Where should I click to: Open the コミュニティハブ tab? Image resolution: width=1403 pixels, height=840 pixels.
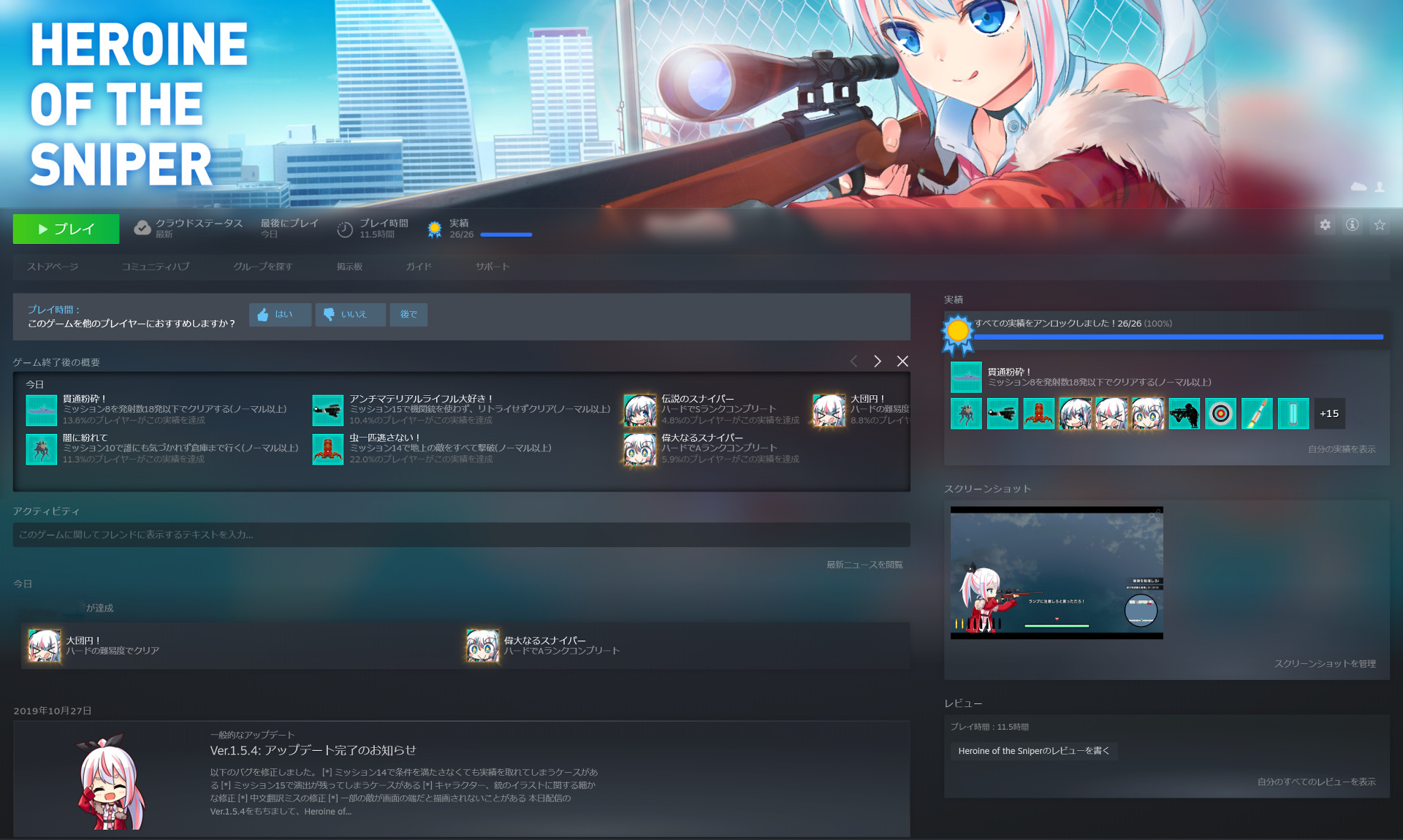coord(156,267)
